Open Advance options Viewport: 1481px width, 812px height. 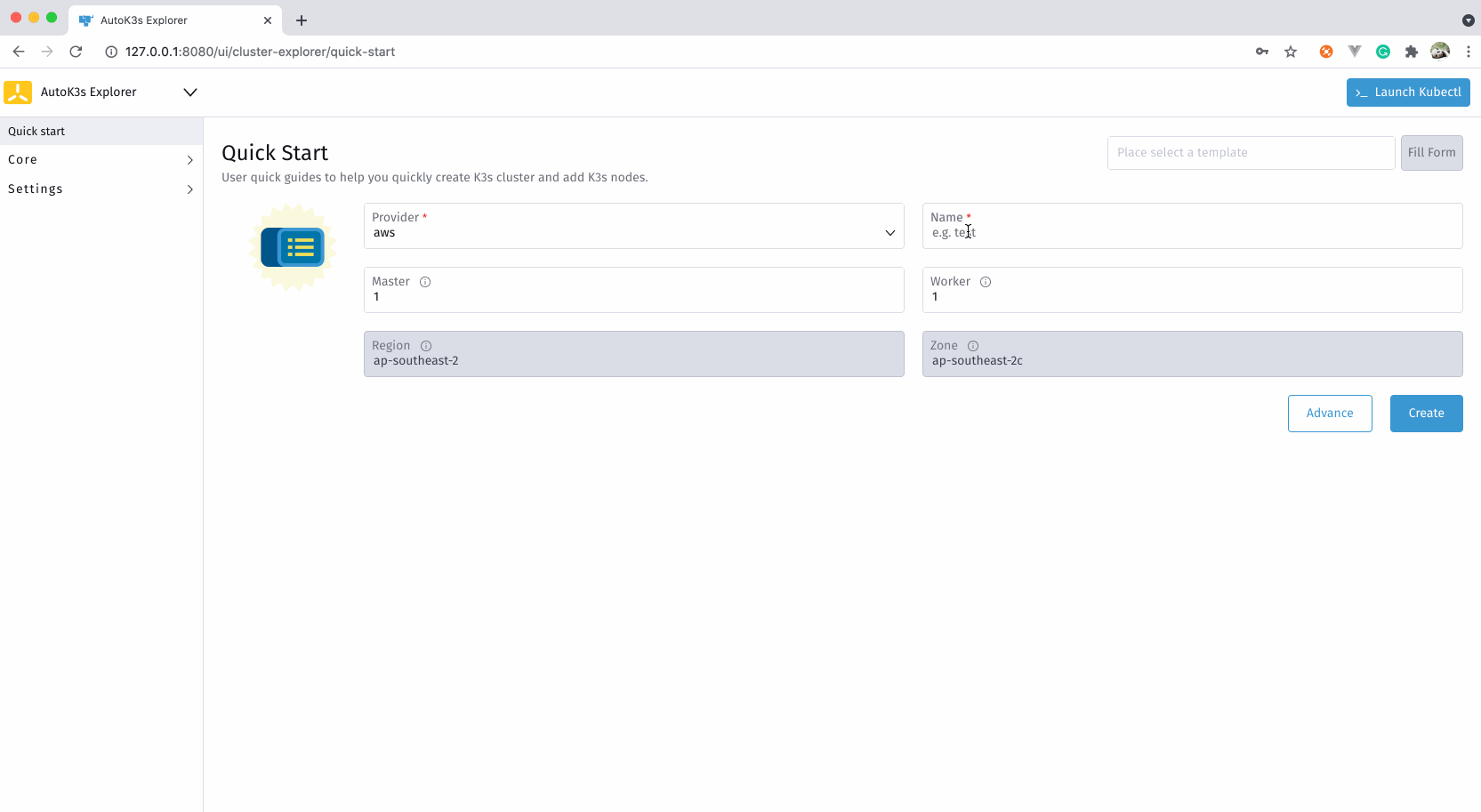1330,414
